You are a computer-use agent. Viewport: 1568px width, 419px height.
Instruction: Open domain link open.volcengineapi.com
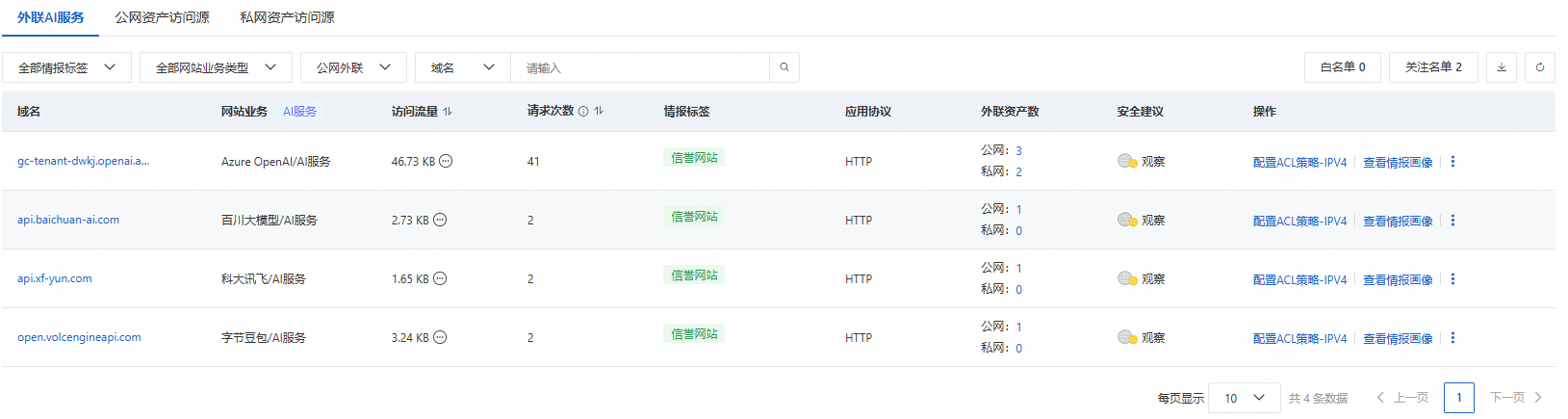tap(79, 337)
